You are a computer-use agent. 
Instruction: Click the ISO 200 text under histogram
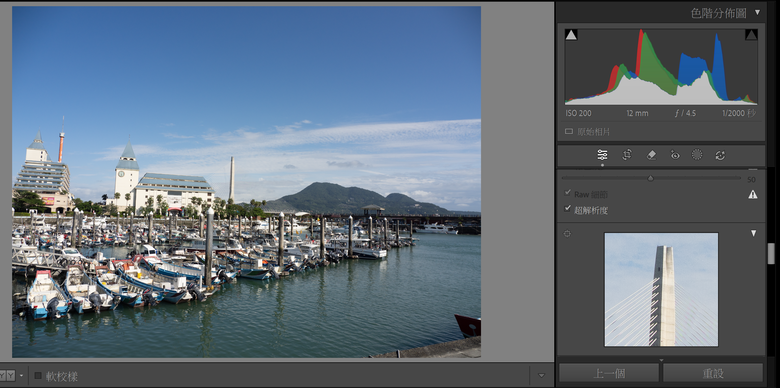[x=579, y=113]
